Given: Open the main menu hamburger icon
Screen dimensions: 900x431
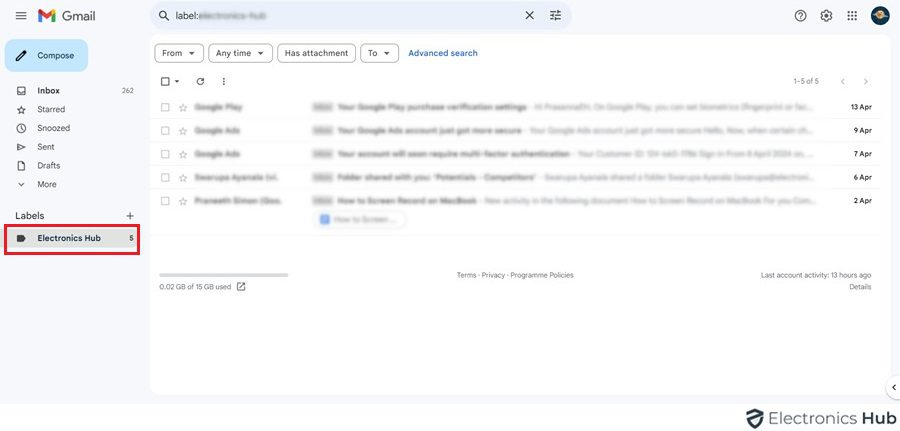Looking at the screenshot, I should point(21,16).
